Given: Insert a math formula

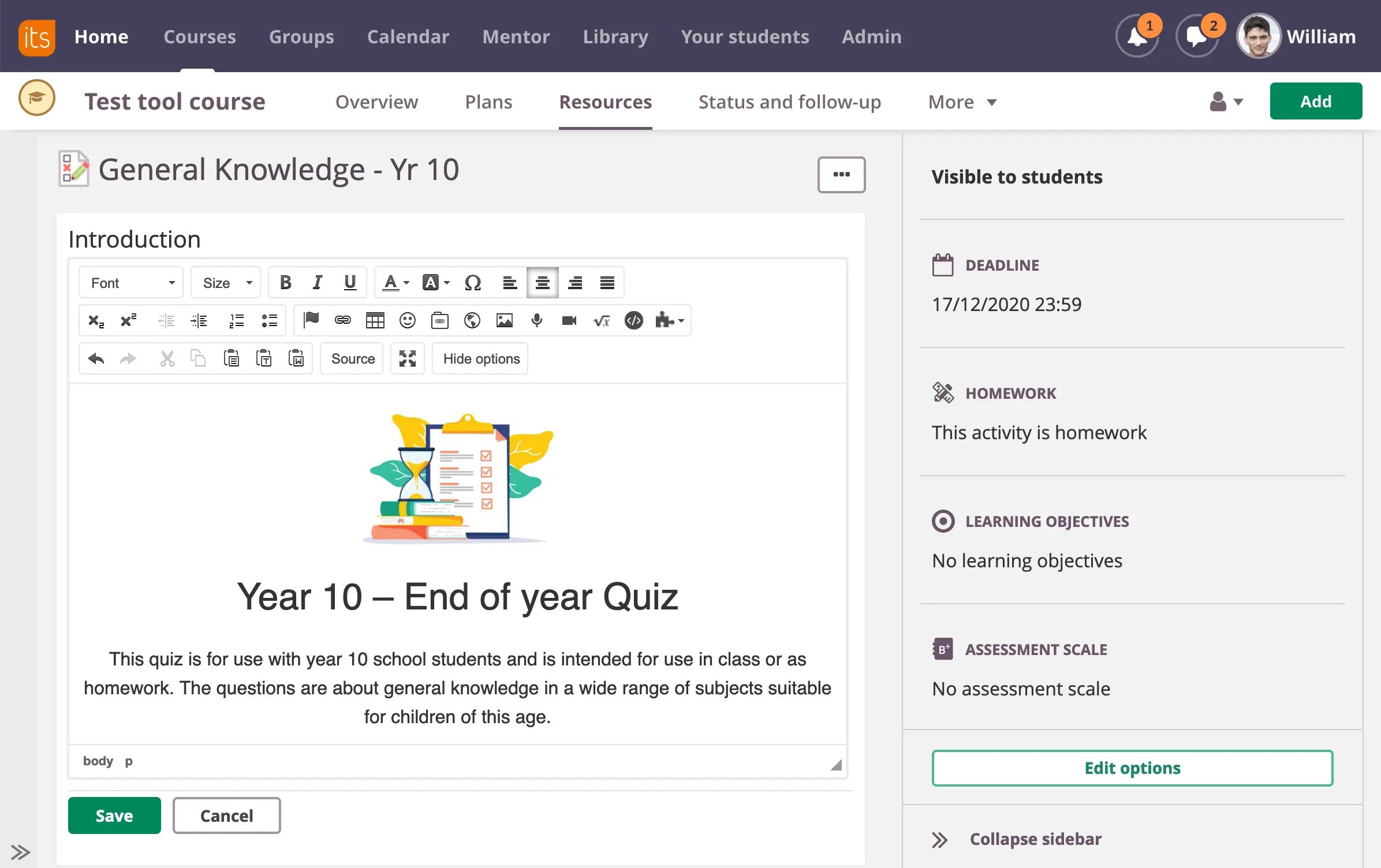Looking at the screenshot, I should coord(602,320).
